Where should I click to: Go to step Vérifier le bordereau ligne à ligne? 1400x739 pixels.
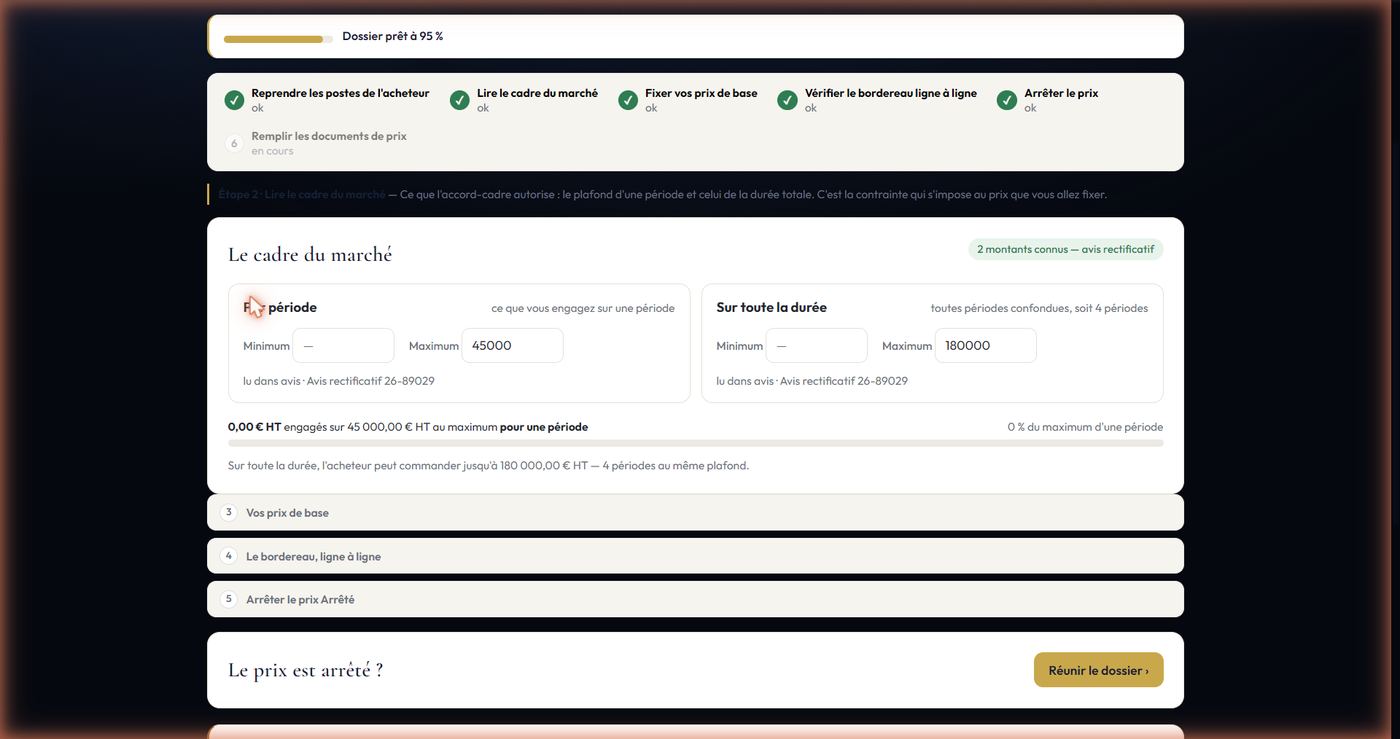878,100
